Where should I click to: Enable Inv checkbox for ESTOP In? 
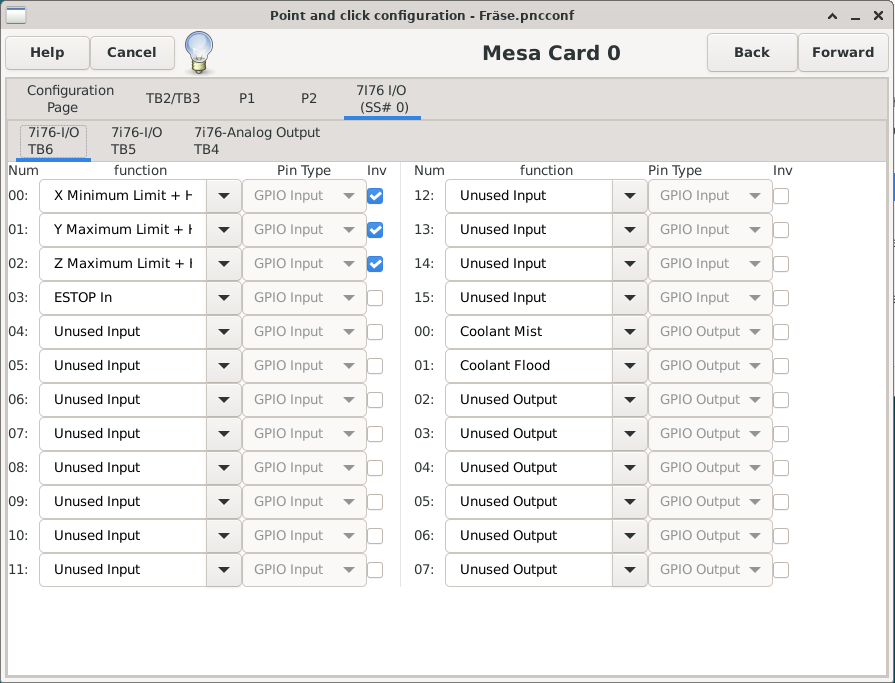point(375,298)
